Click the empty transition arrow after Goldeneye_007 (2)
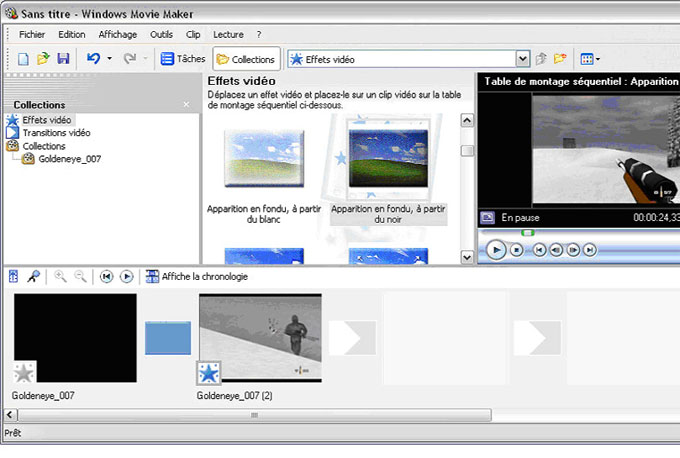Image resolution: width=680 pixels, height=458 pixels. [x=352, y=338]
